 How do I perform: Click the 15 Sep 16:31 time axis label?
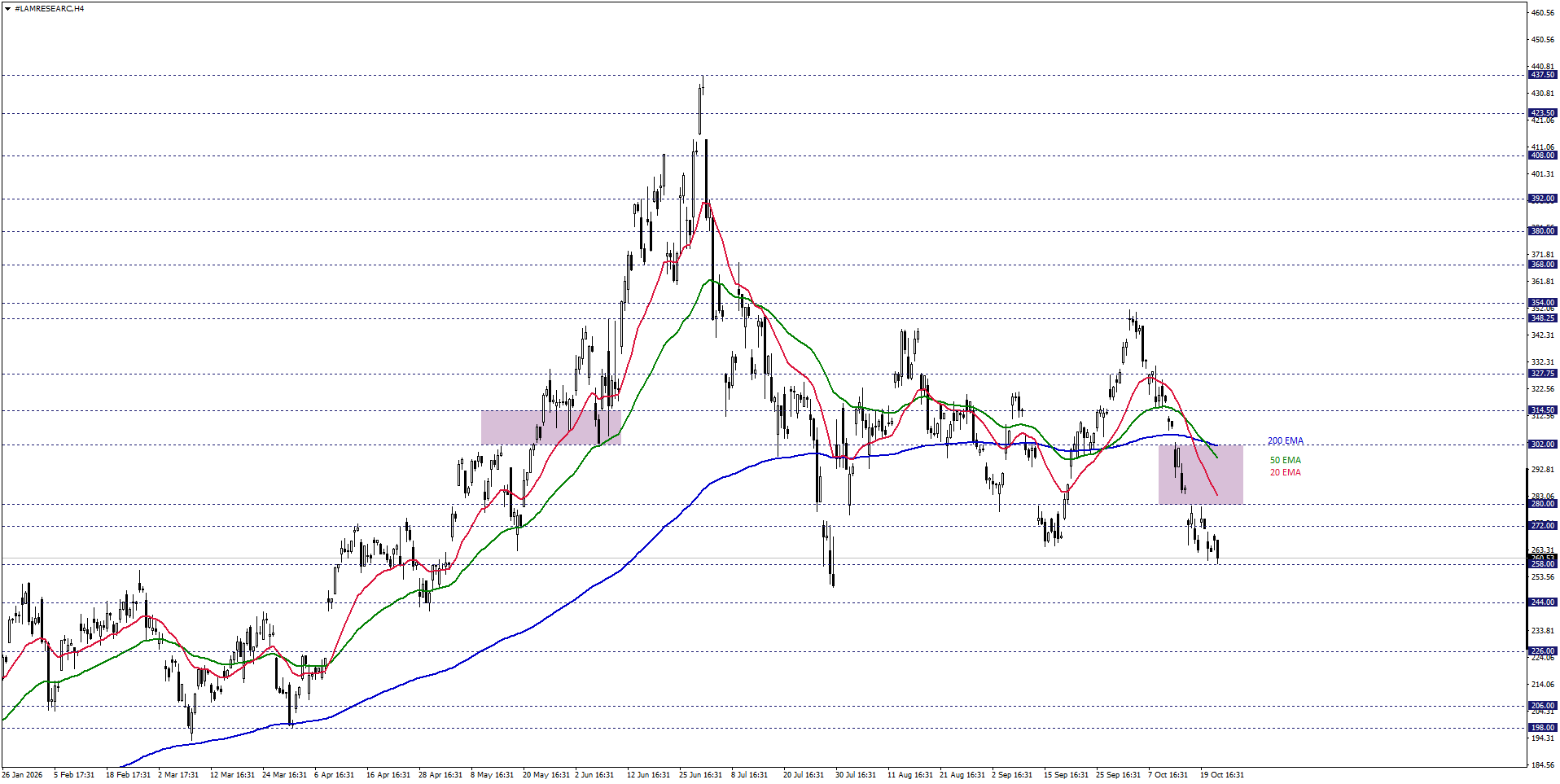(1066, 774)
